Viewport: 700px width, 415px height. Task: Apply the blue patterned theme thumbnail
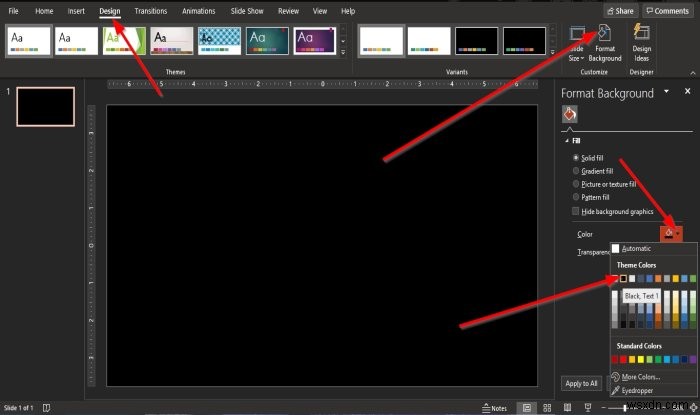pos(219,41)
